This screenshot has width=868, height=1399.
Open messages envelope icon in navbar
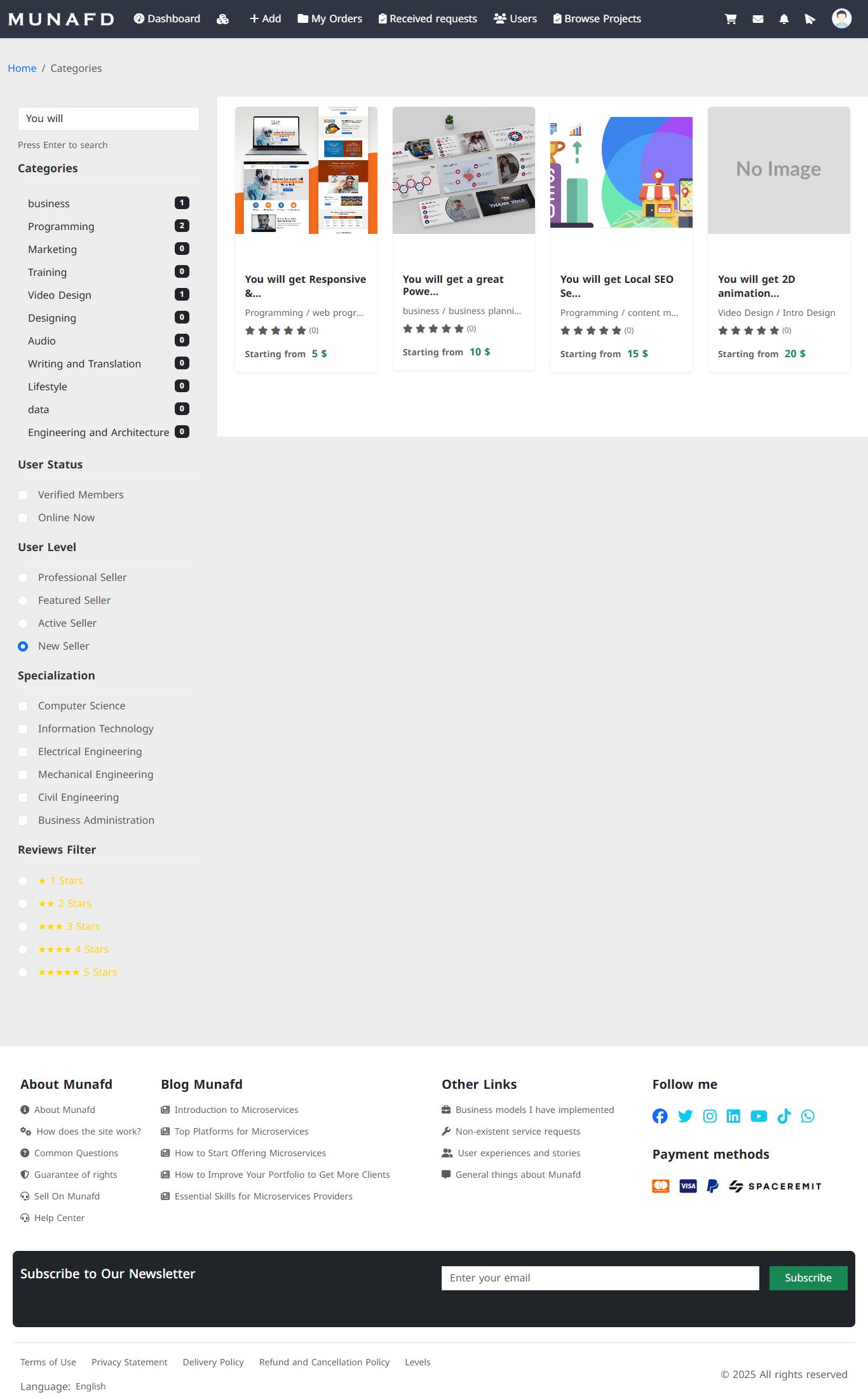click(757, 19)
